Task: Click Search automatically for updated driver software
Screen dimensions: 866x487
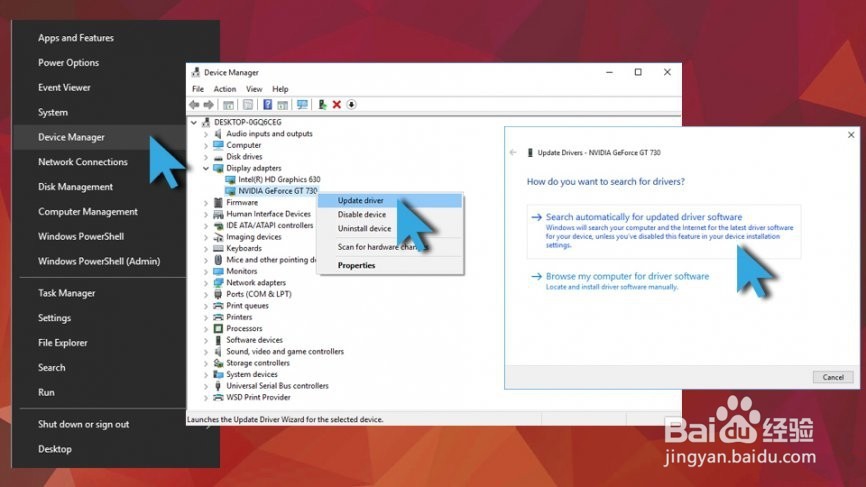Action: click(663, 231)
